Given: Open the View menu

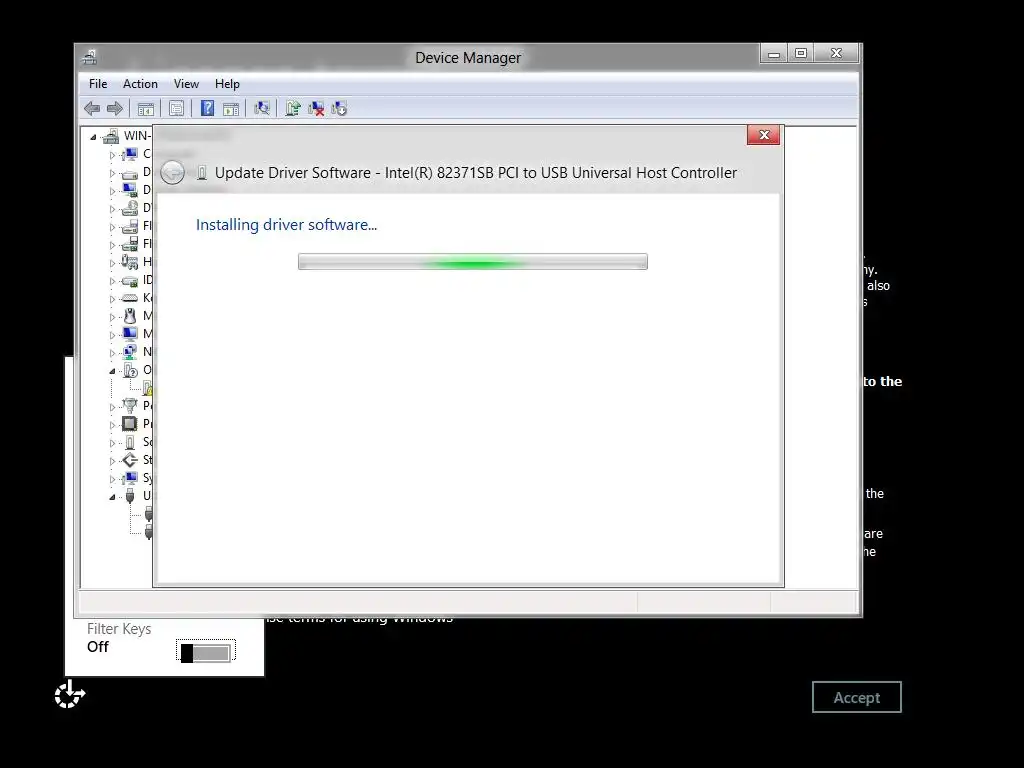Looking at the screenshot, I should pos(186,84).
